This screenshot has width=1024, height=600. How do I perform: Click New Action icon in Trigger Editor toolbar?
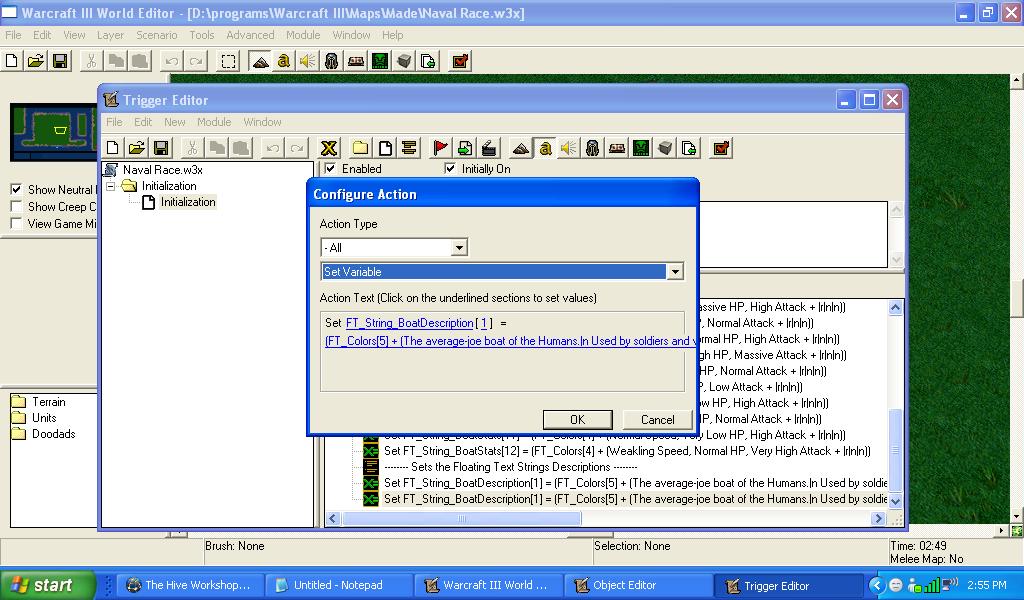tap(489, 148)
